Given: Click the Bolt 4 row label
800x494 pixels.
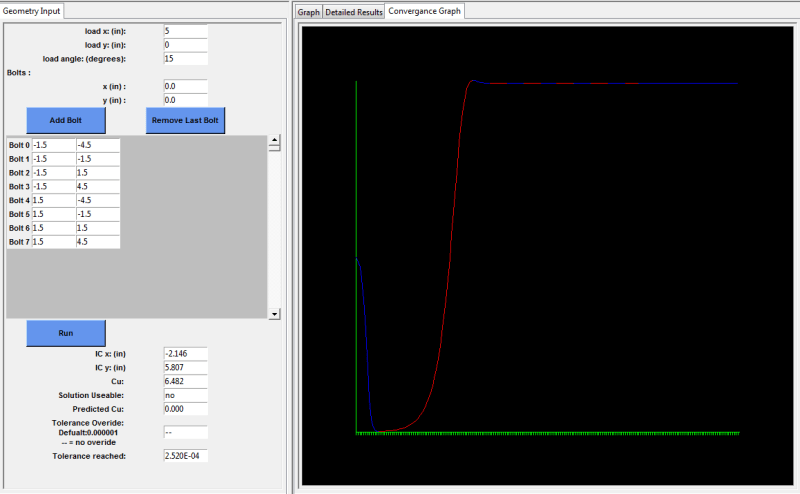Looking at the screenshot, I should [x=19, y=200].
